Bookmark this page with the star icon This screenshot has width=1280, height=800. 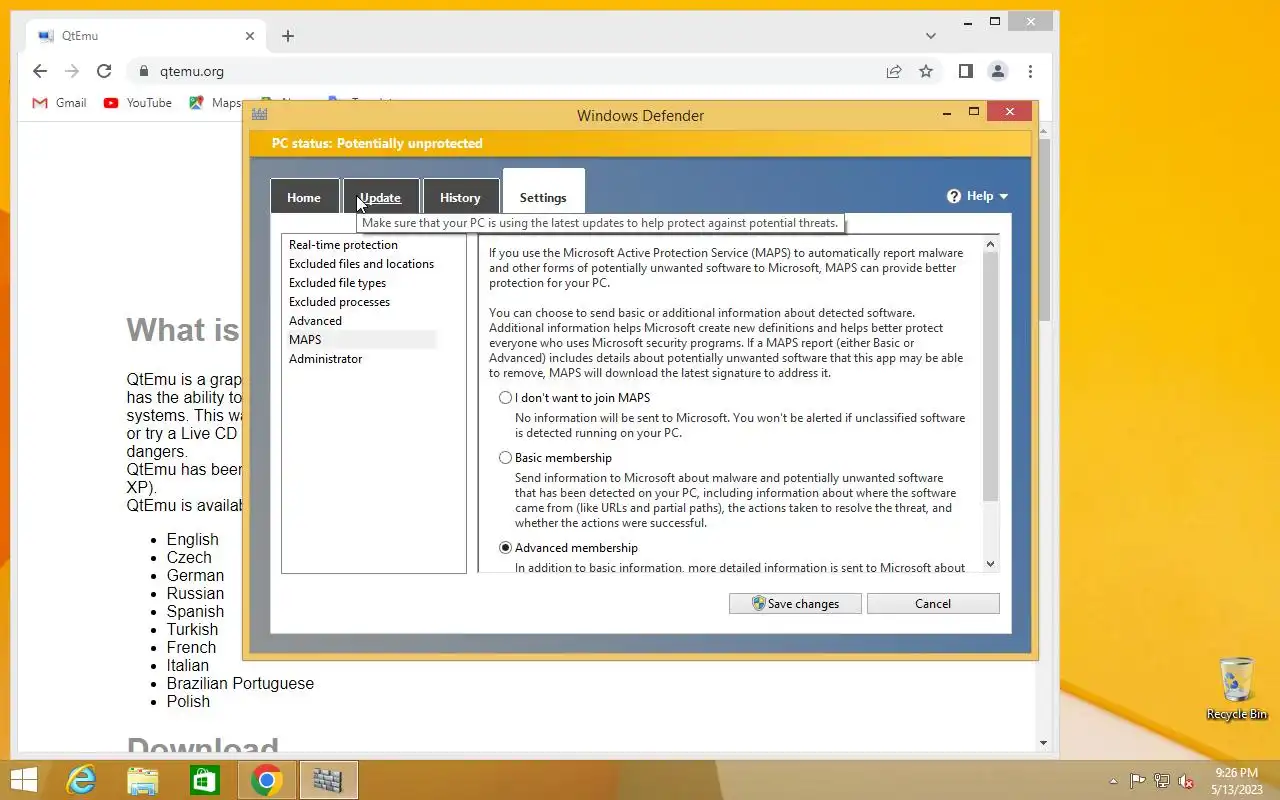tap(926, 71)
